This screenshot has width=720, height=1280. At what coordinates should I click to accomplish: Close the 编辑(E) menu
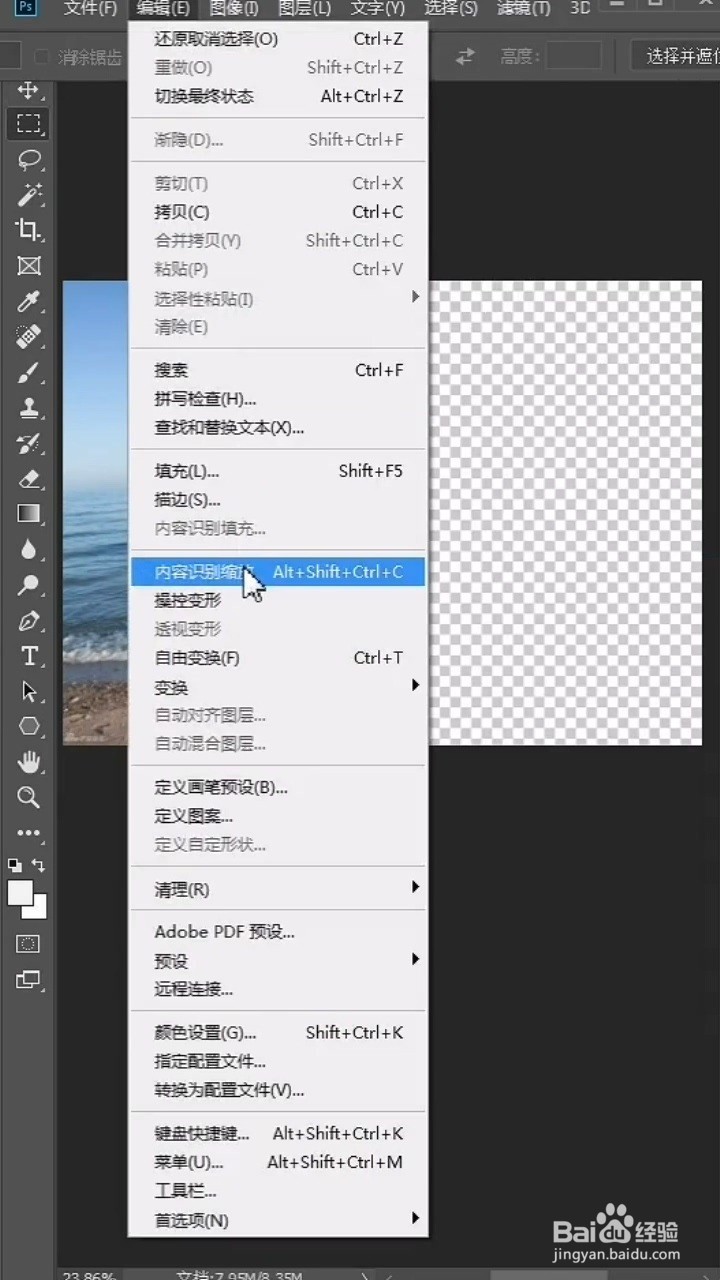click(x=163, y=8)
